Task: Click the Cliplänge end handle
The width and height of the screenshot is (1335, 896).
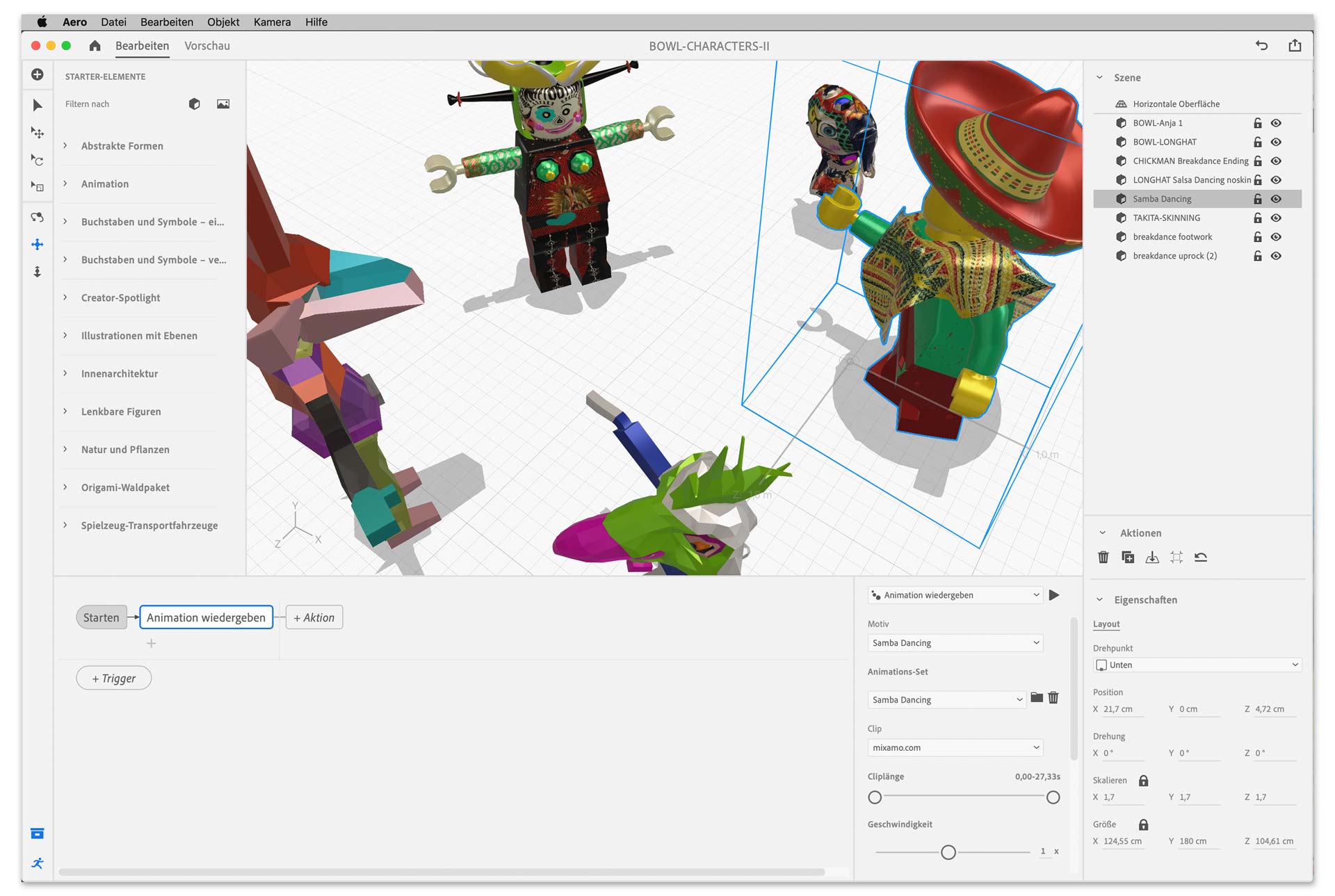Action: 1053,797
